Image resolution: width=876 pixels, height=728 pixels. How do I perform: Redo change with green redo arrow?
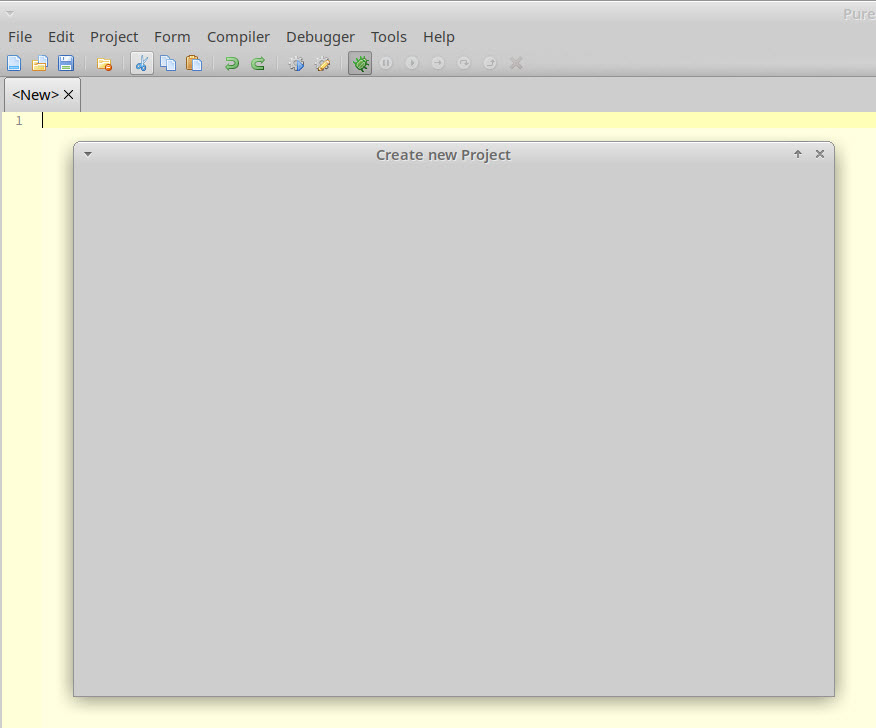click(258, 63)
